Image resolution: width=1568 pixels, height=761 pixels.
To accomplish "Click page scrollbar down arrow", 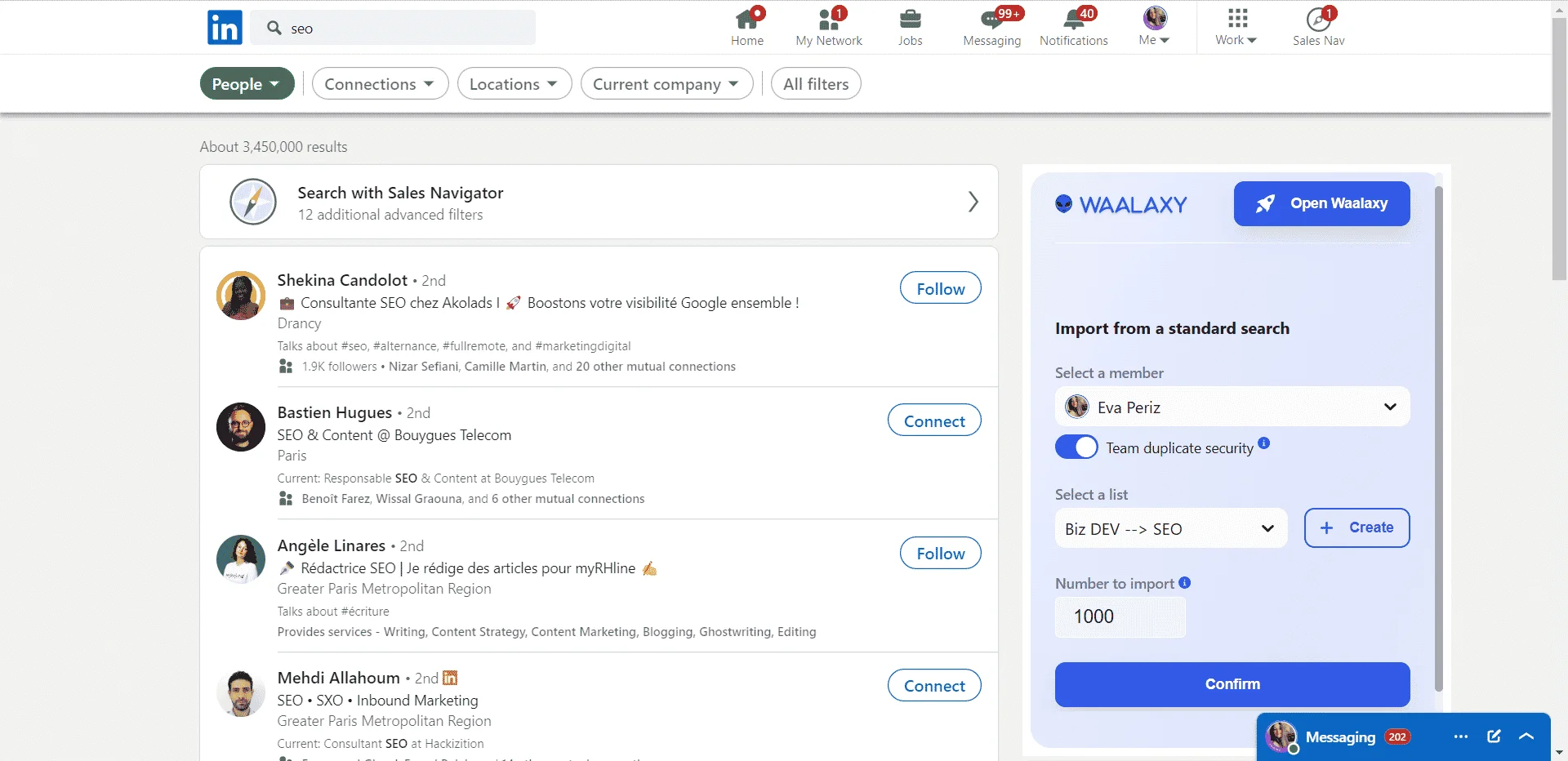I will coord(1559,753).
